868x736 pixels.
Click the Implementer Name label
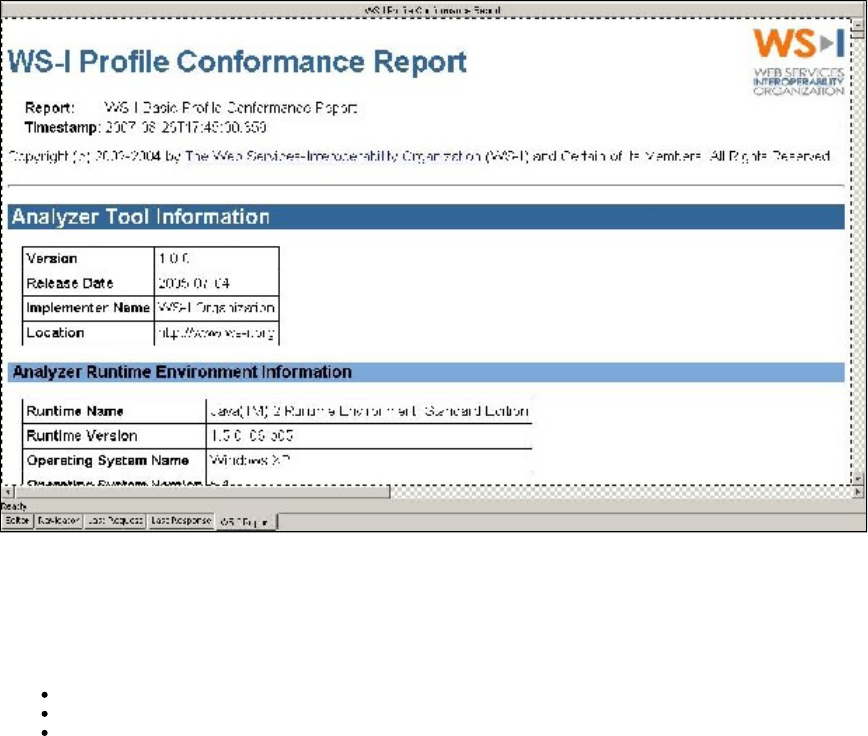pos(88,308)
